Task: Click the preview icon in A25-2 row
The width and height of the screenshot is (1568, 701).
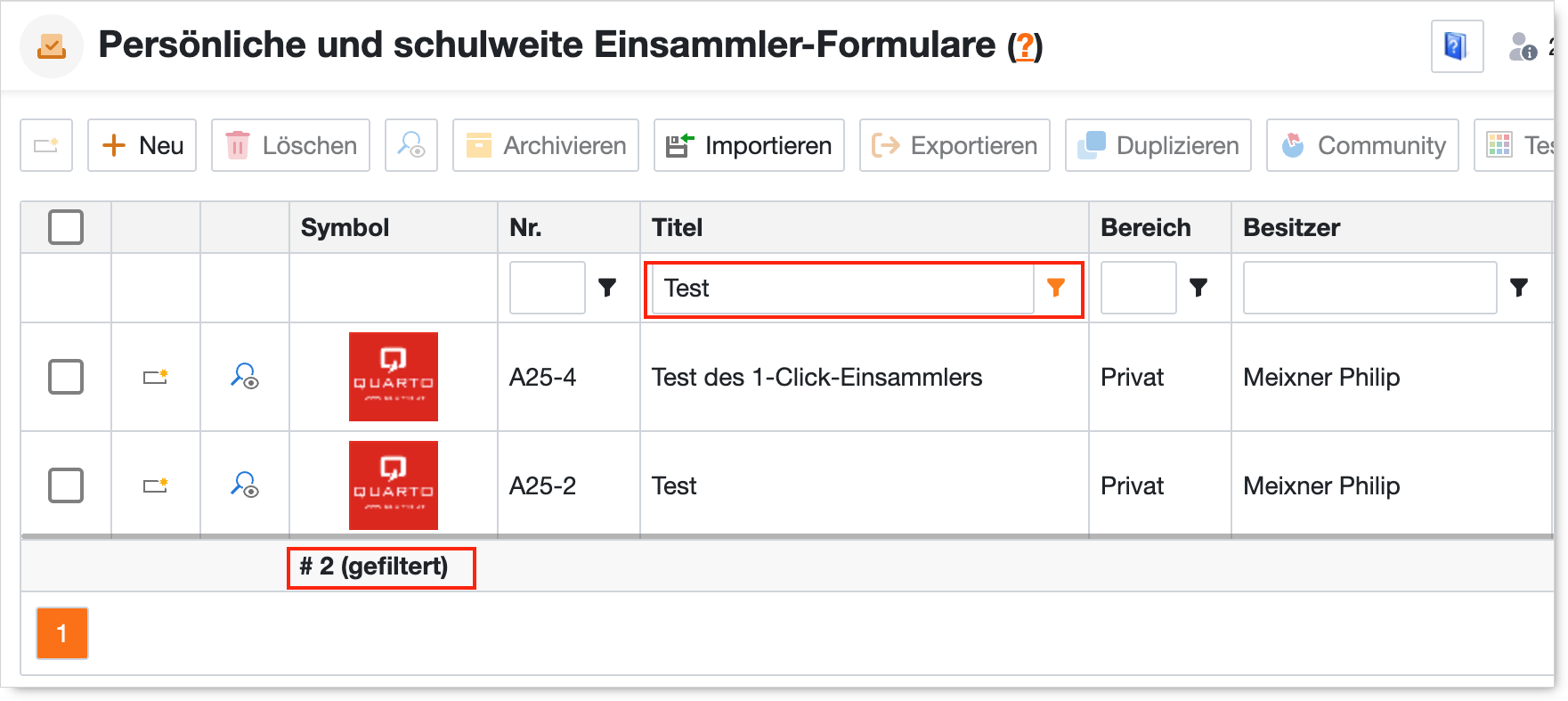Action: [x=245, y=485]
